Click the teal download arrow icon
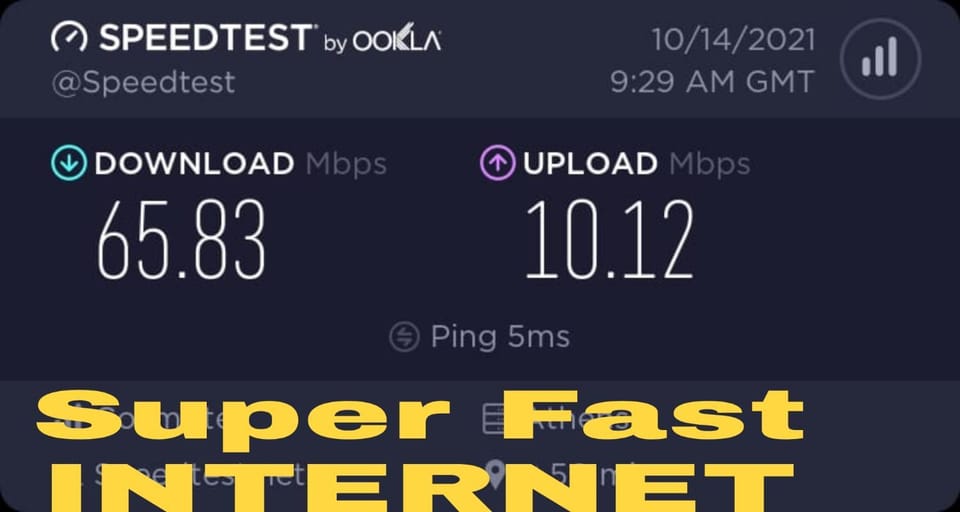This screenshot has height=512, width=960. pyautogui.click(x=69, y=163)
